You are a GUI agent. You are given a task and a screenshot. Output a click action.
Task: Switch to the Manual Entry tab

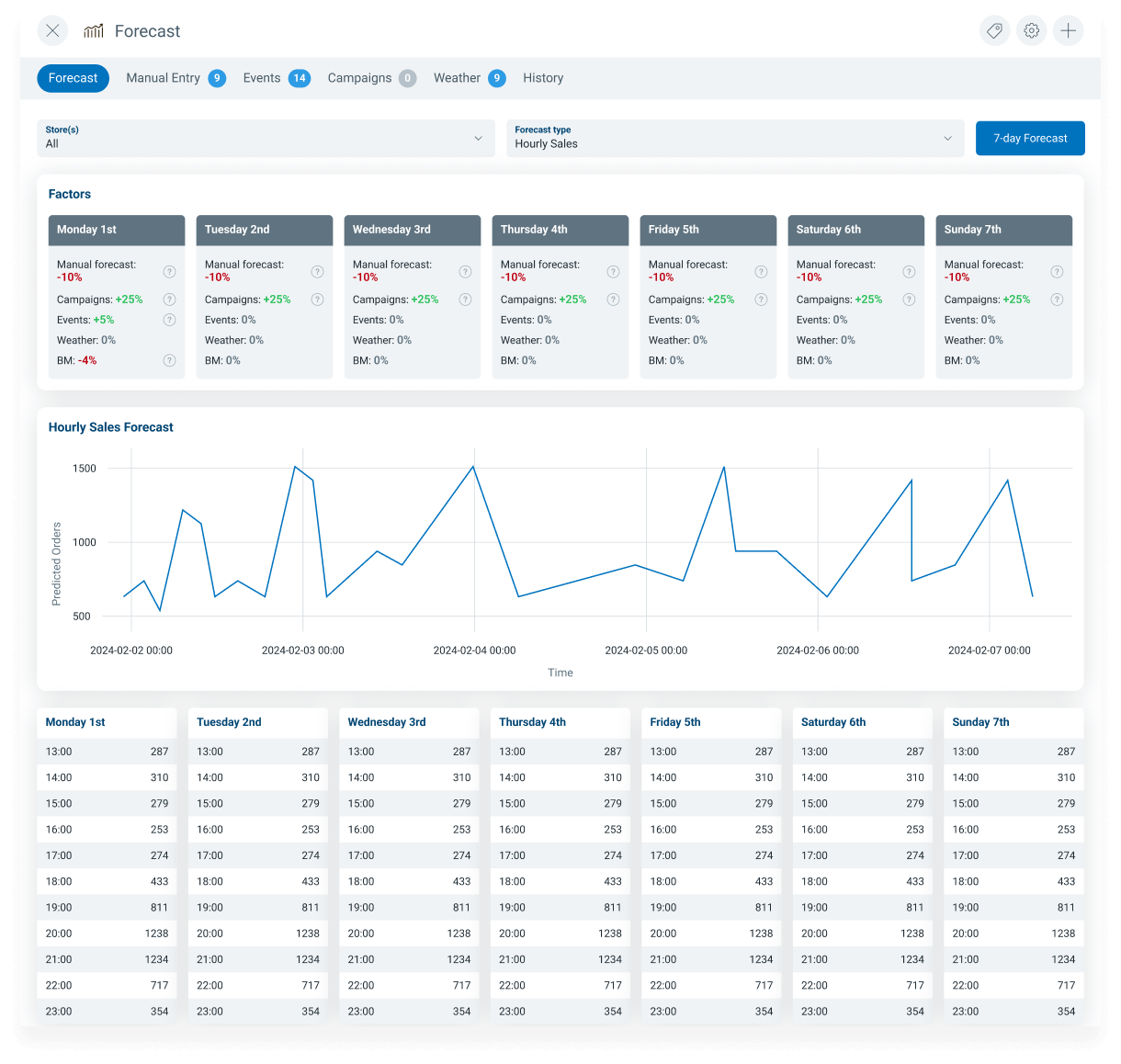tap(176, 78)
